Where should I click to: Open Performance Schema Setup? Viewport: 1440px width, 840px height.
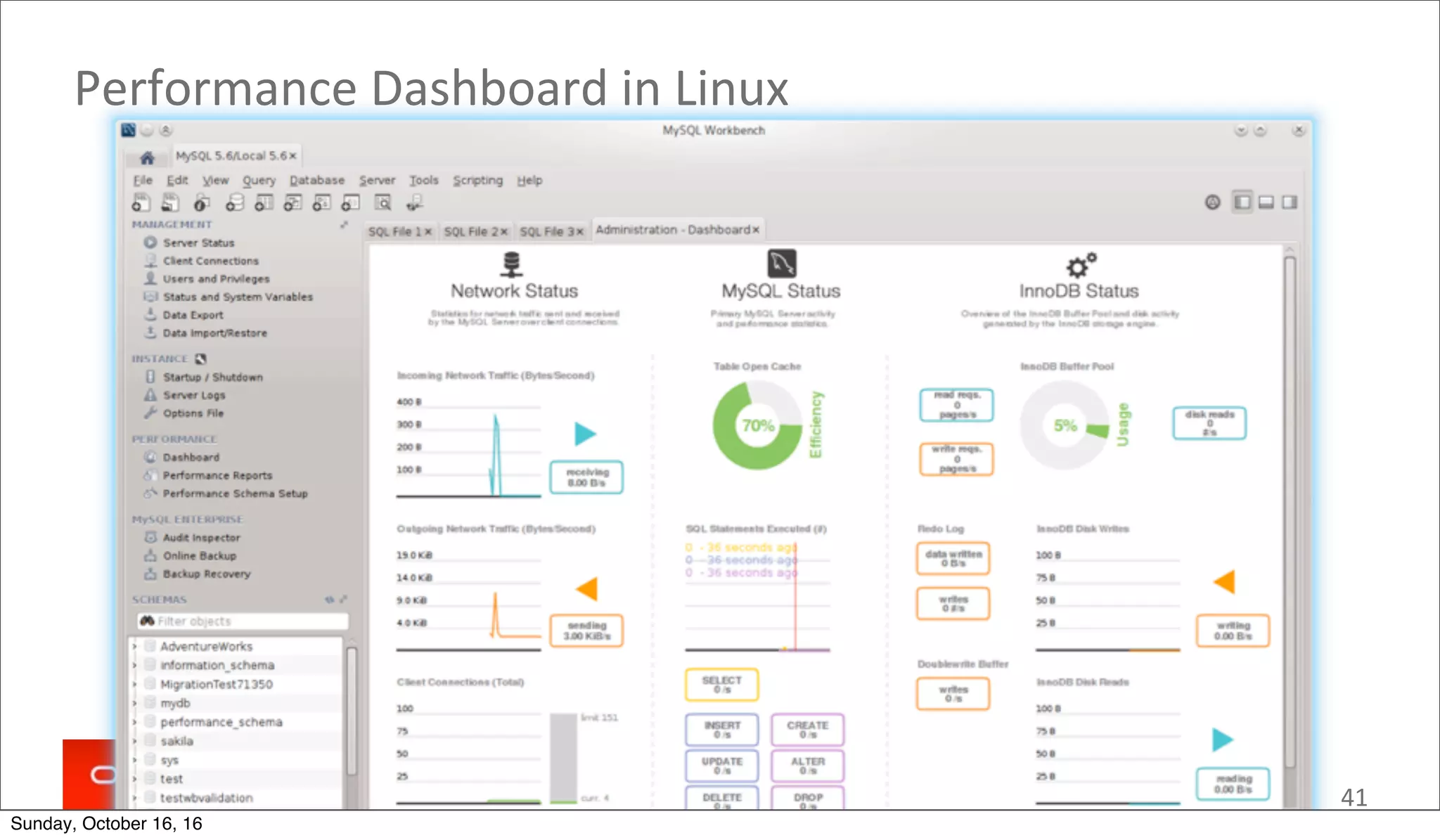(236, 493)
